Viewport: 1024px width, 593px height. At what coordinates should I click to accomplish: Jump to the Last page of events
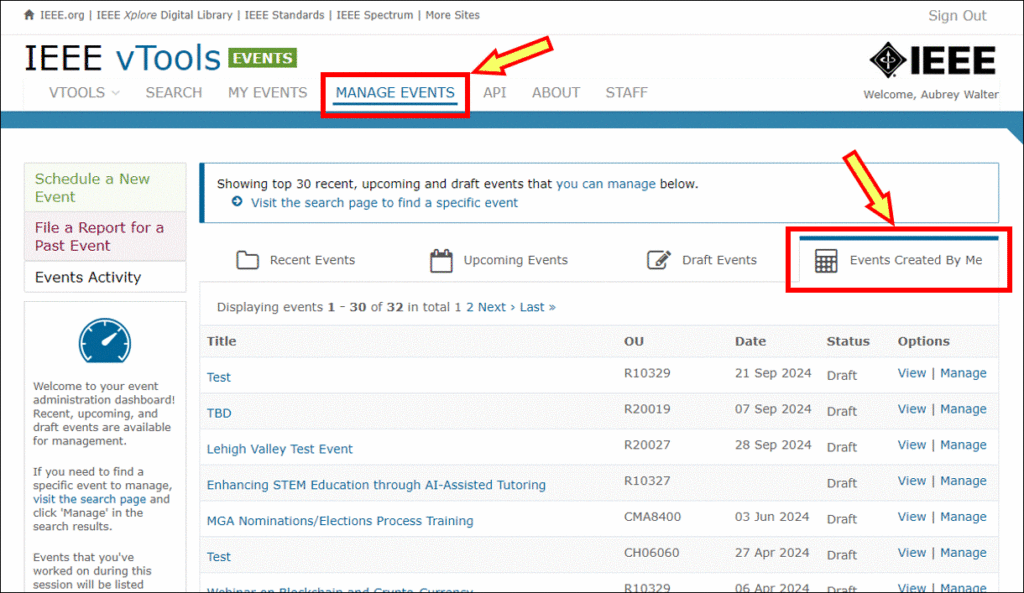(x=537, y=307)
